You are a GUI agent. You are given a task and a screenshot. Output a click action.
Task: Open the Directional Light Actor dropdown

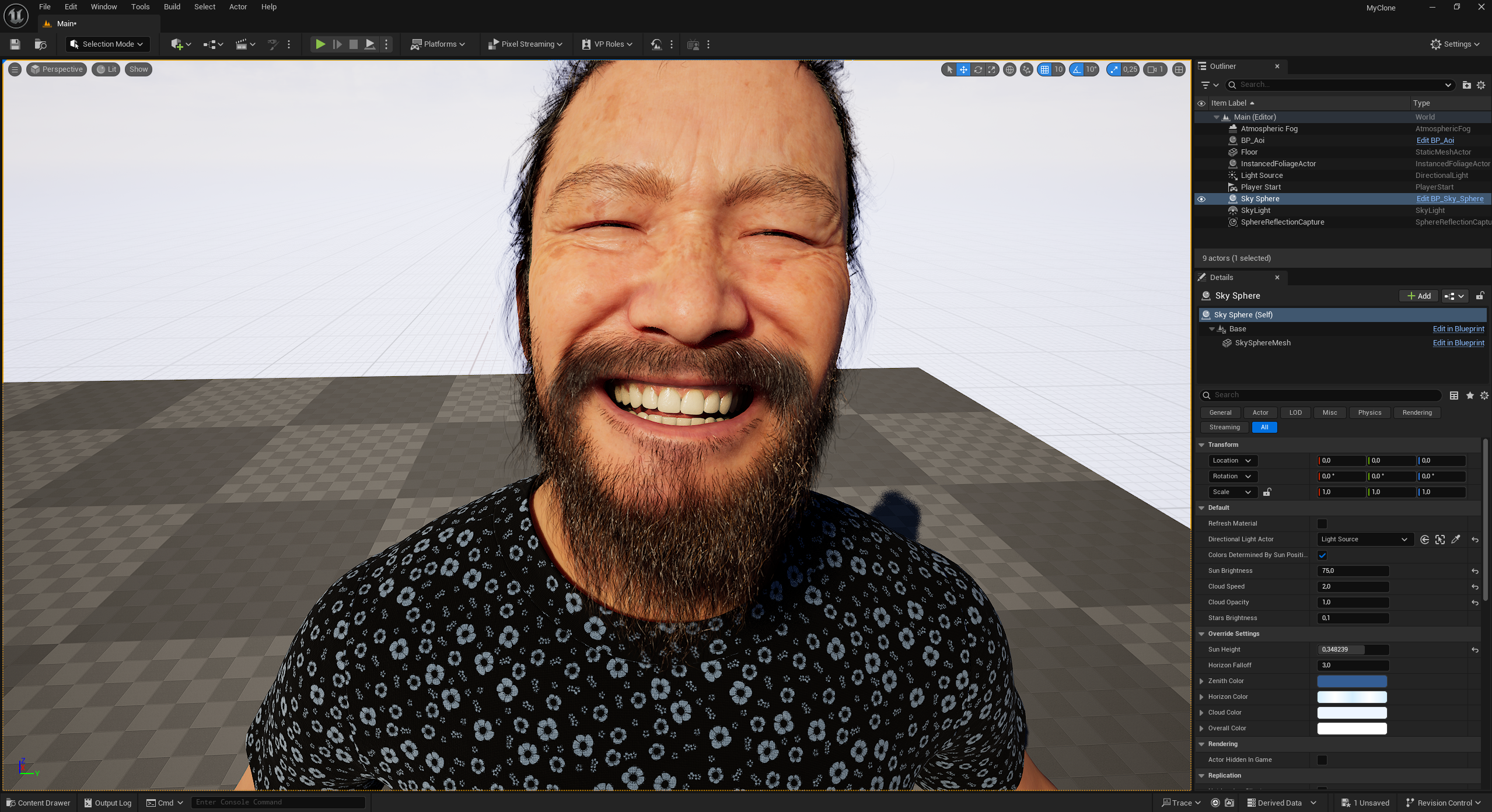[x=1365, y=540]
